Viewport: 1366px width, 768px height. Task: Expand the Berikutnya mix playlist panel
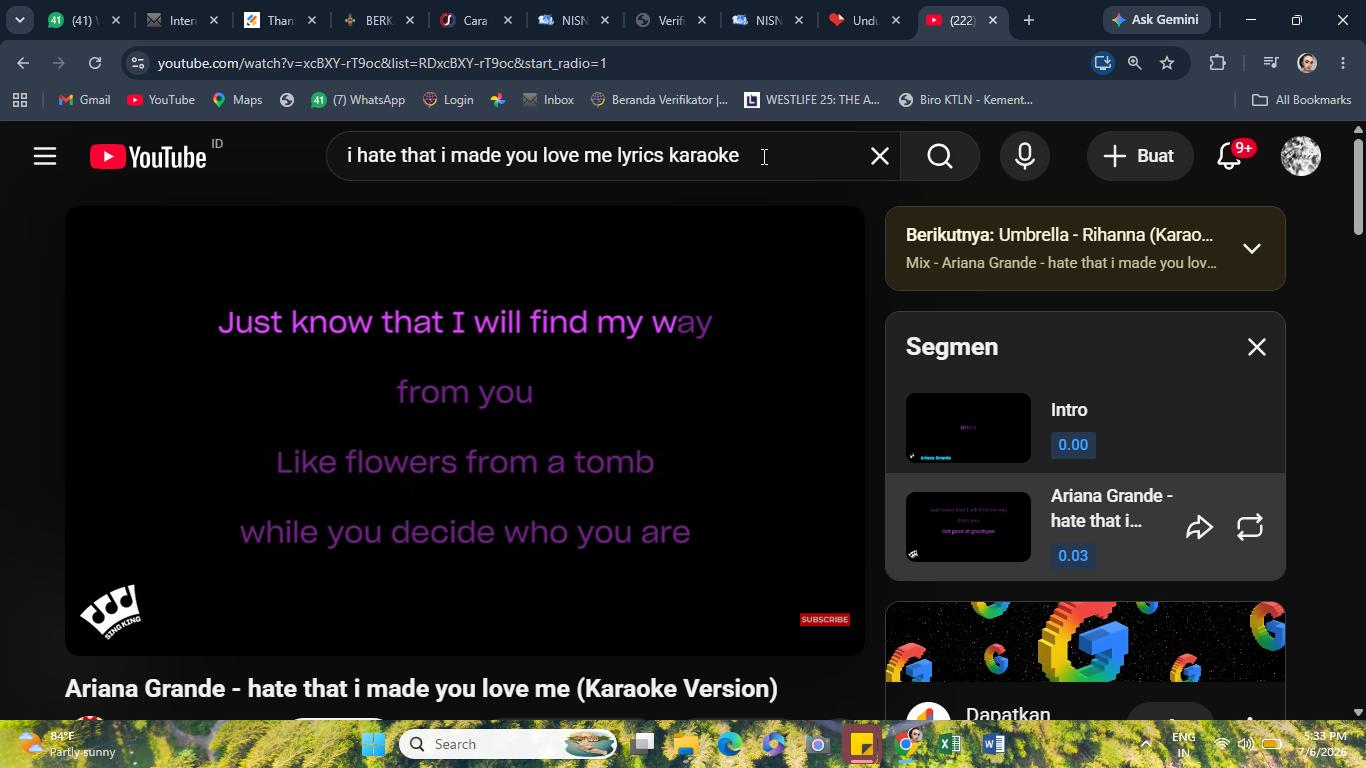(1251, 248)
